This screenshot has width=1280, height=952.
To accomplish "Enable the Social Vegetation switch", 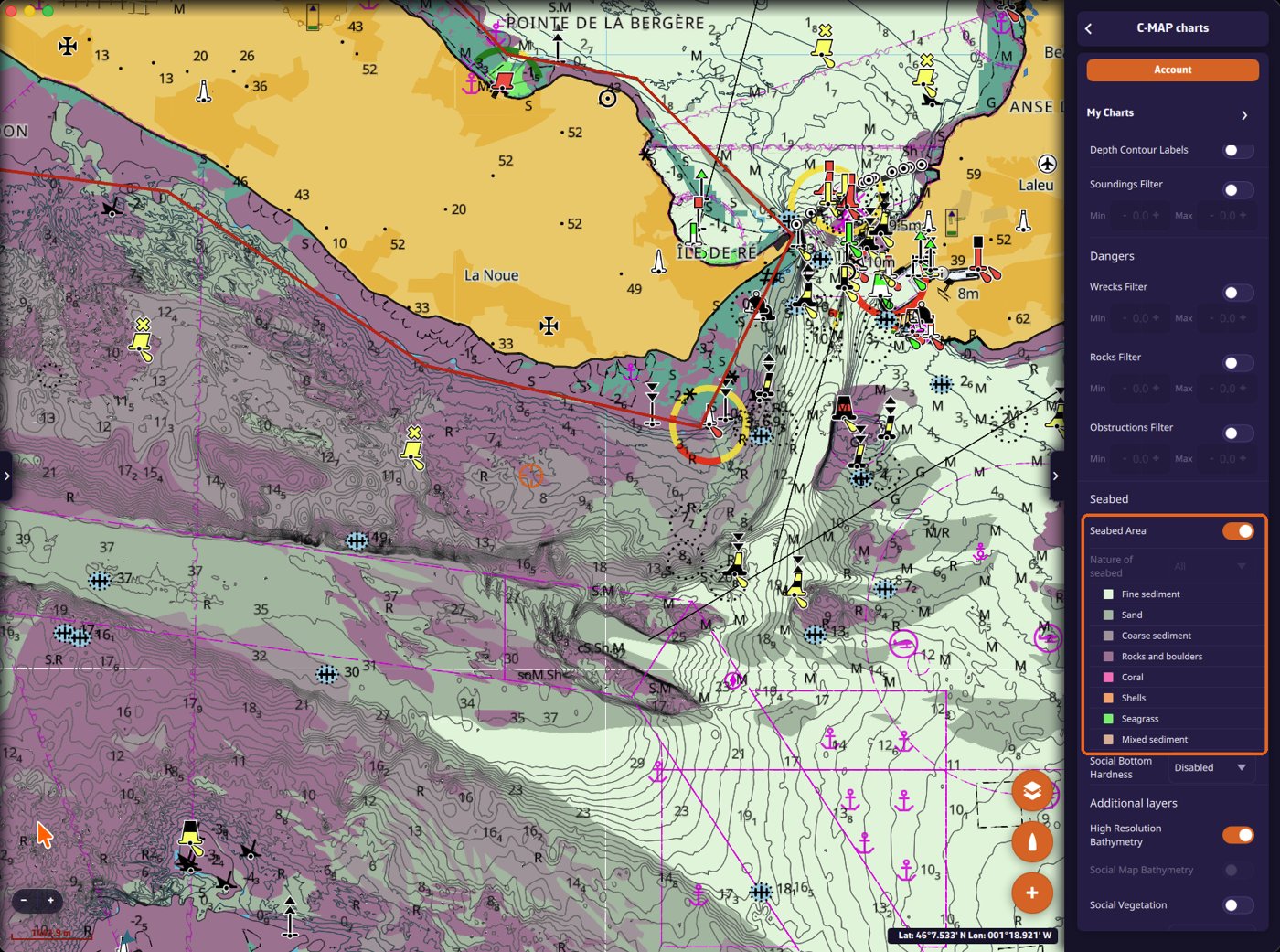I will click(x=1238, y=905).
